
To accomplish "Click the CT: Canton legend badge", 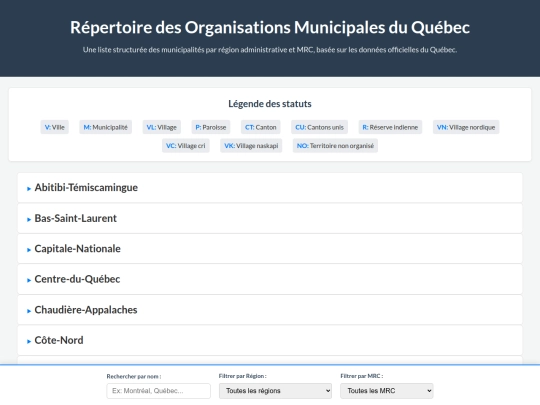I will click(261, 127).
